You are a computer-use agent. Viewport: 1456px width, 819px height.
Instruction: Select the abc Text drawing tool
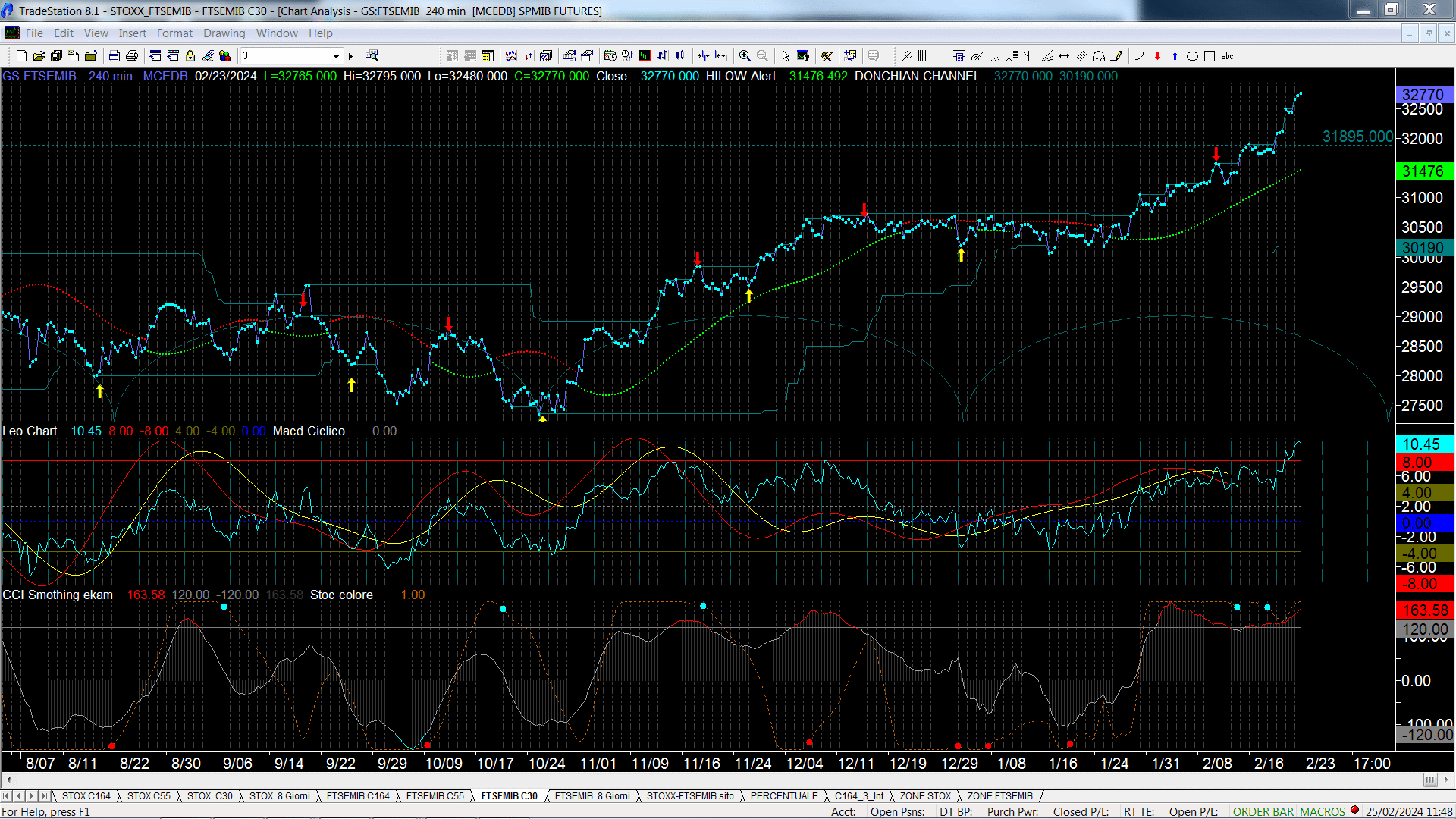(1228, 55)
